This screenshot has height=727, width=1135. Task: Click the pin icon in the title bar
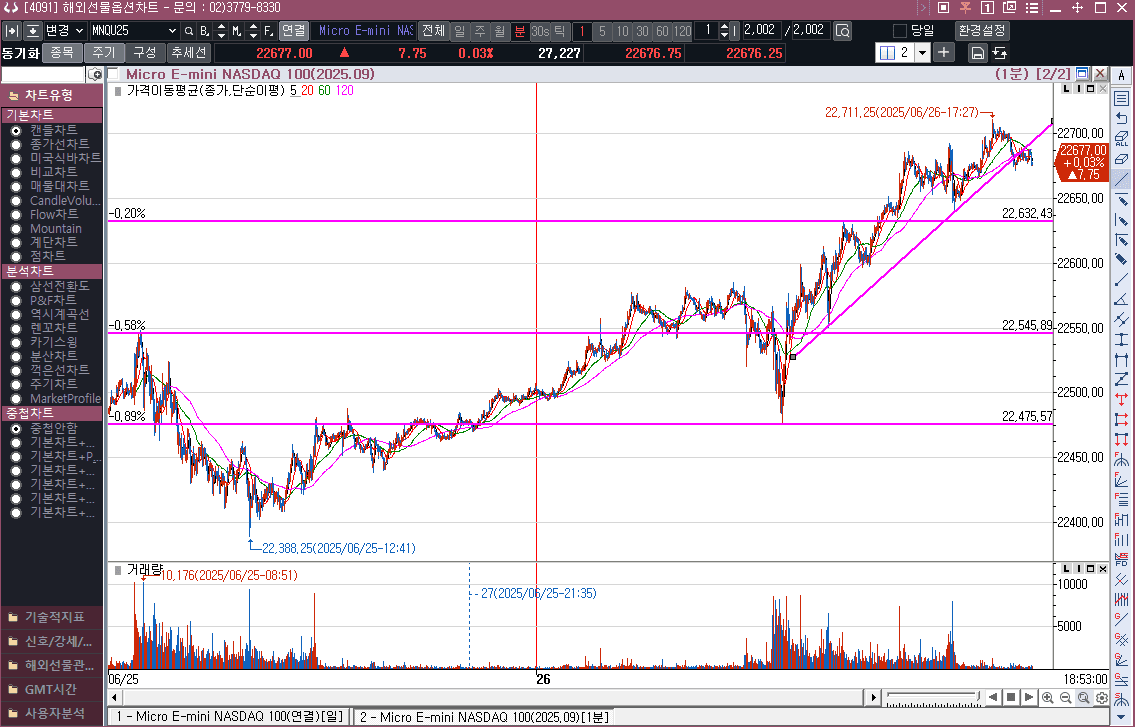965,8
